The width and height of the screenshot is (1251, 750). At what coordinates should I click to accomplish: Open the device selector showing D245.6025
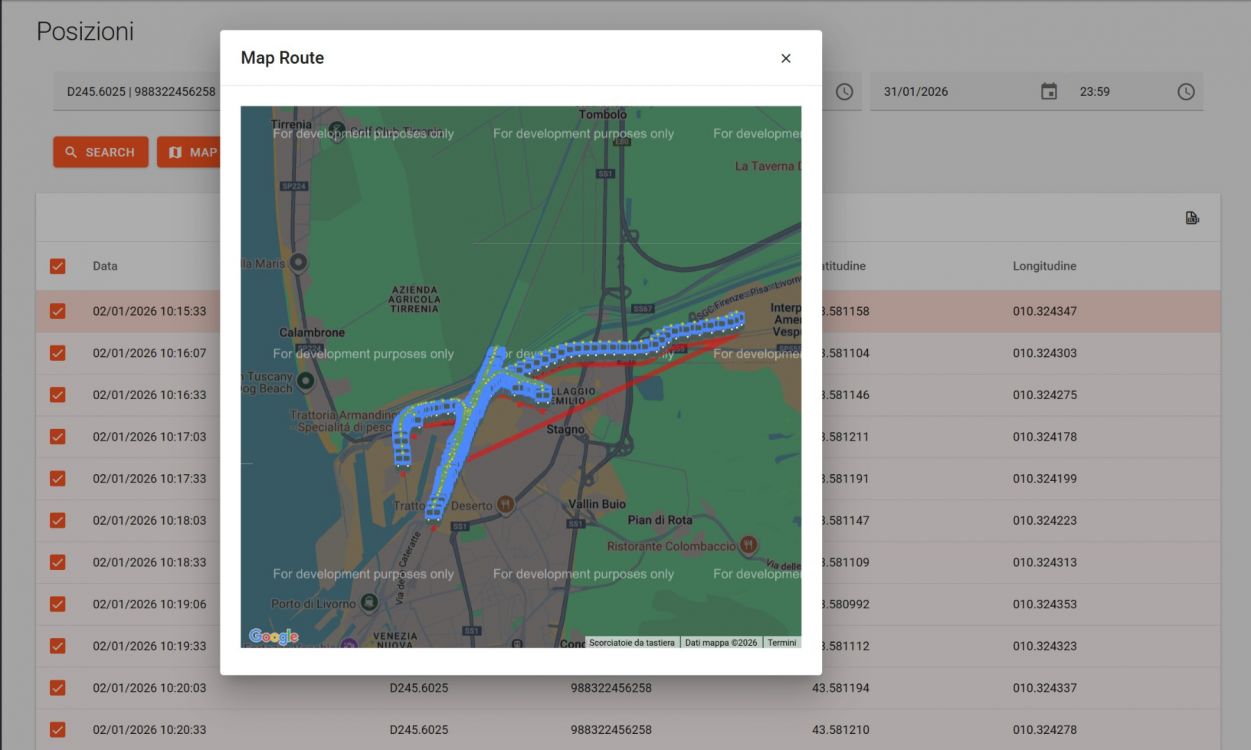click(x=140, y=92)
